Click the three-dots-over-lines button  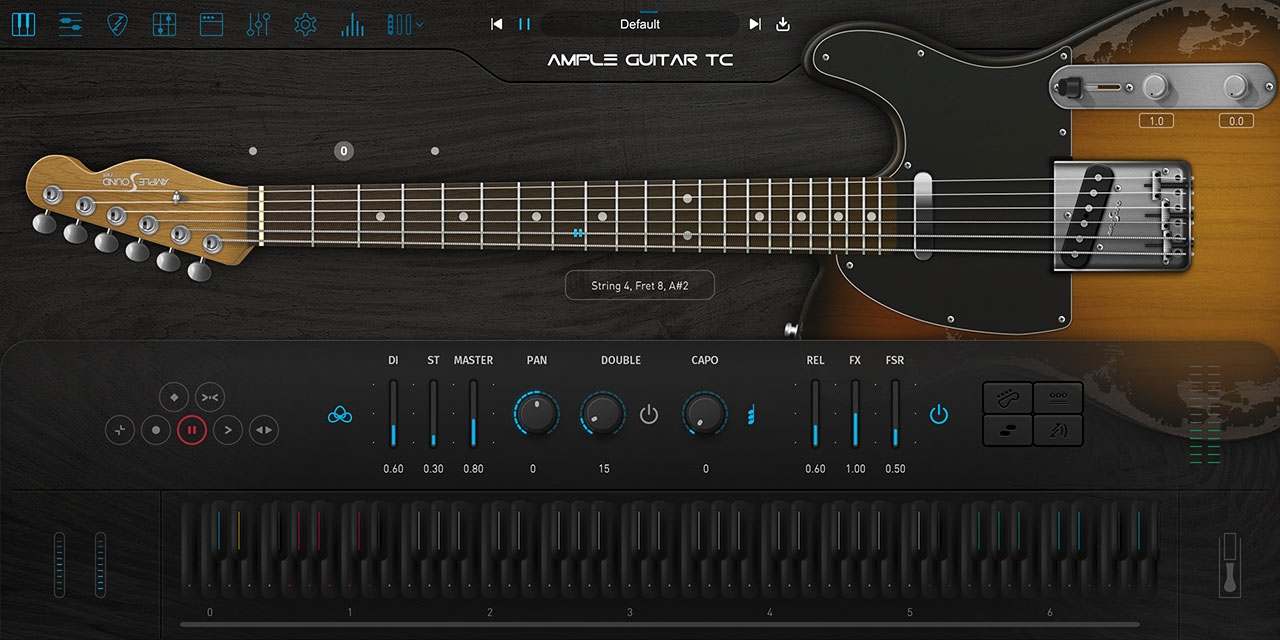click(1058, 398)
